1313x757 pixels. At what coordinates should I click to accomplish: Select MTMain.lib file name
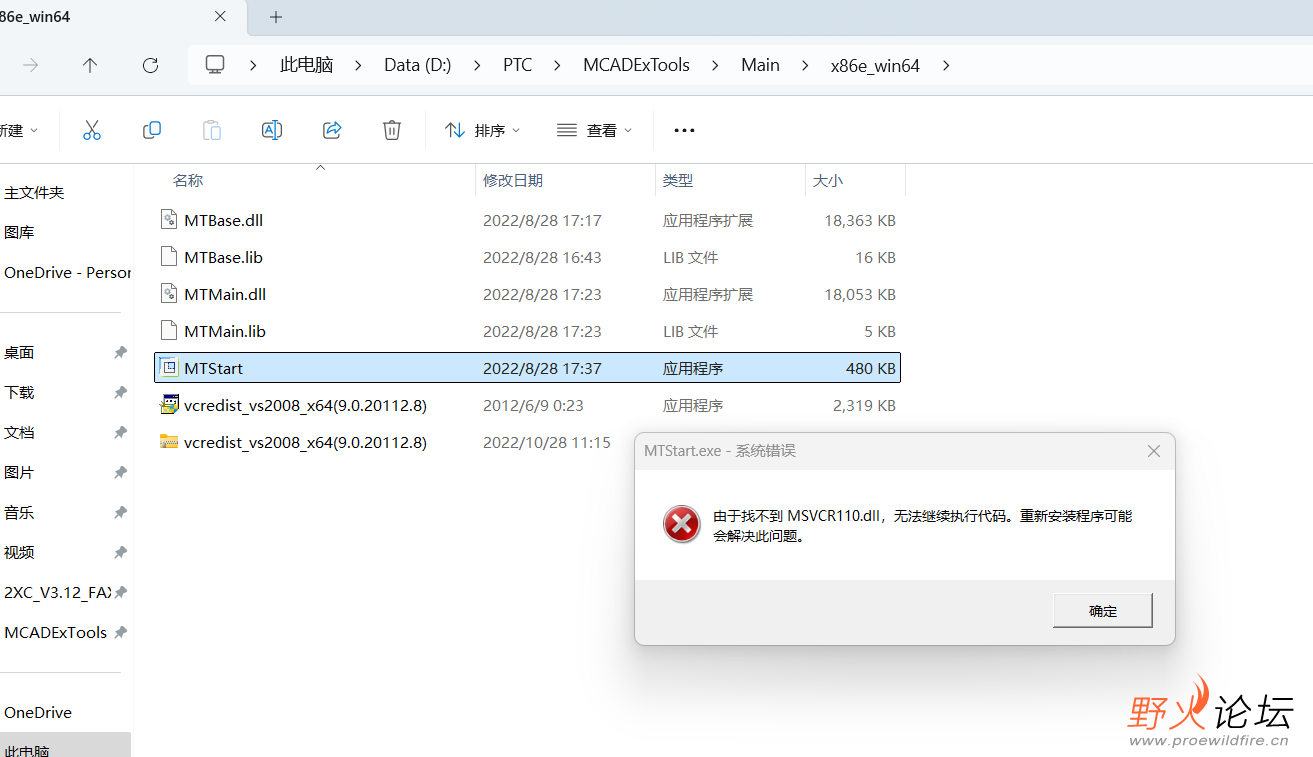[225, 331]
